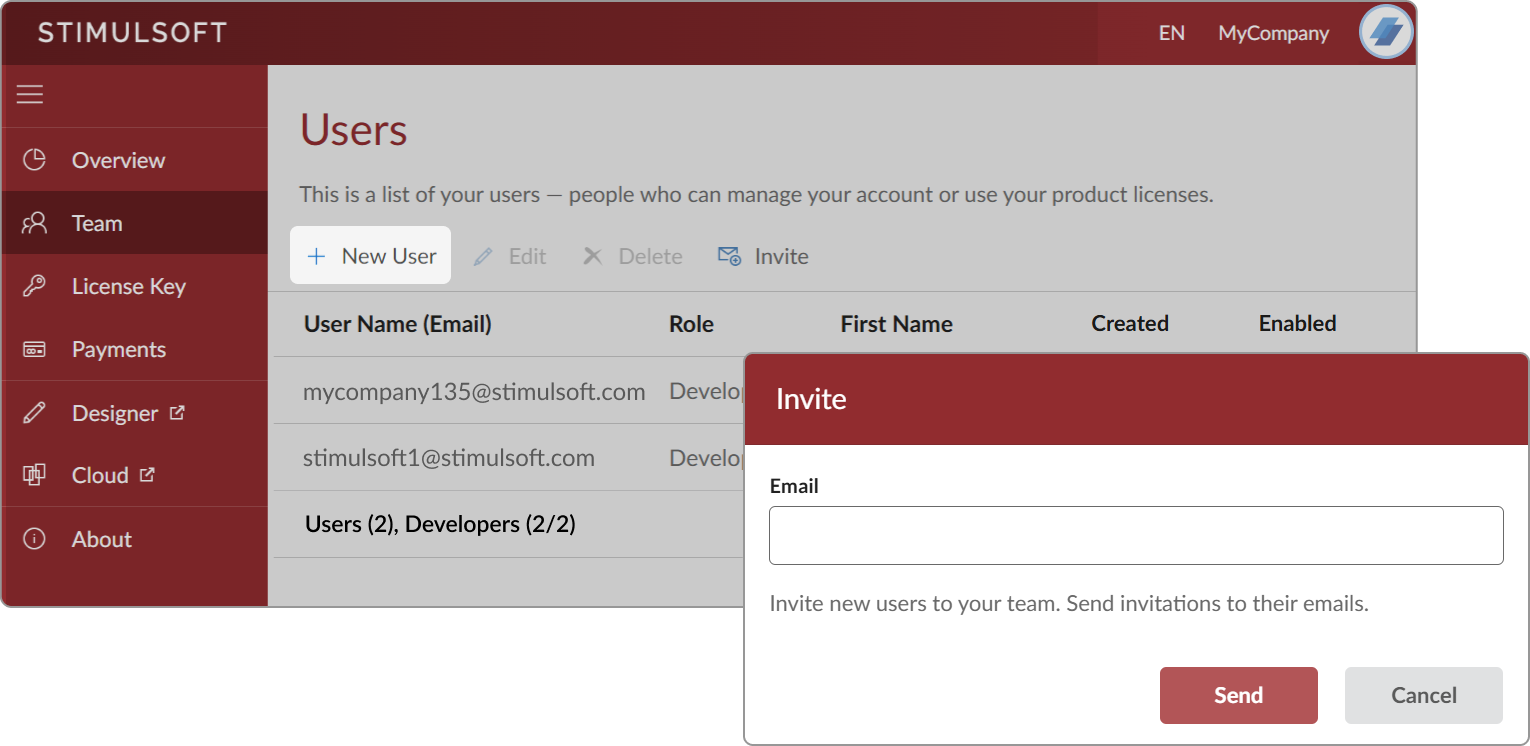The height and width of the screenshot is (746, 1530).
Task: Click the Overview pie chart icon
Action: pos(34,160)
